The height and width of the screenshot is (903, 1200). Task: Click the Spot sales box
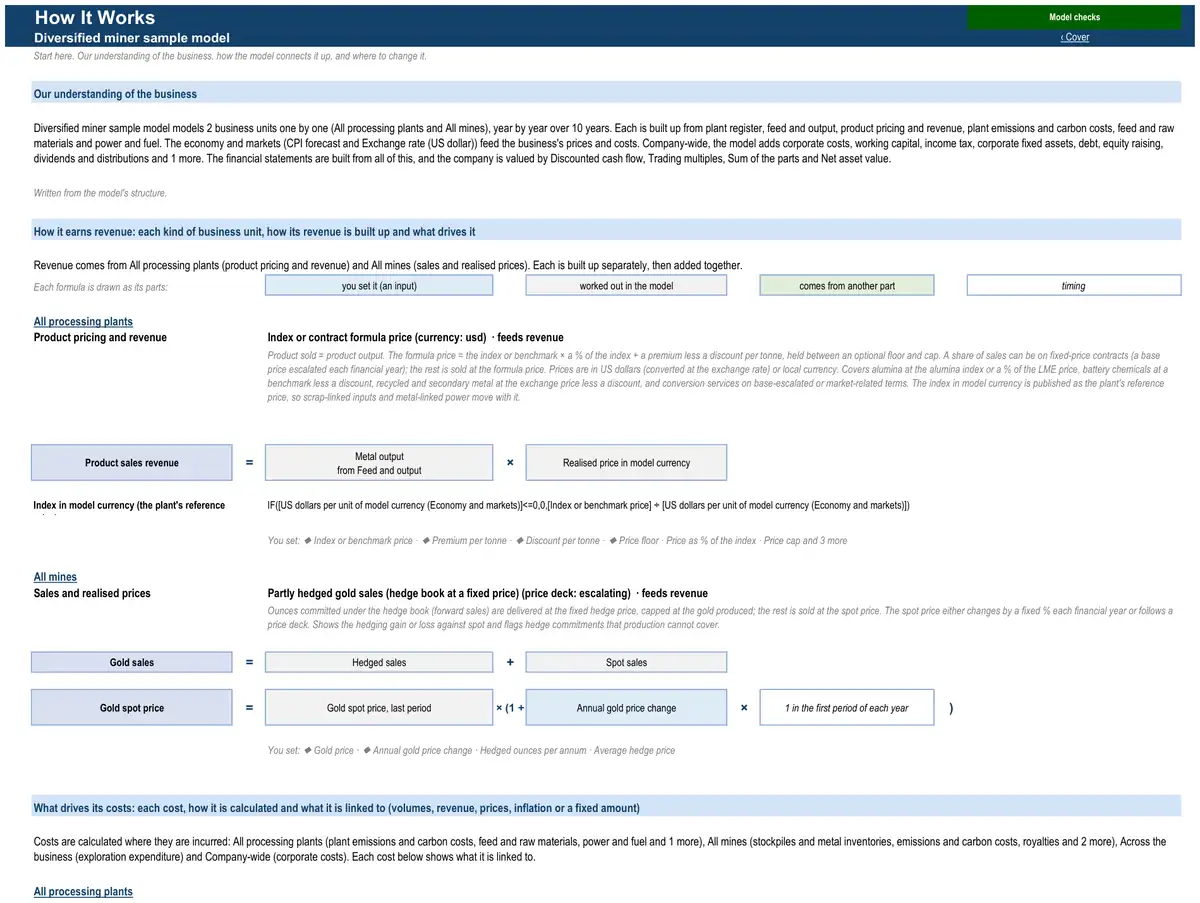pyautogui.click(x=626, y=662)
